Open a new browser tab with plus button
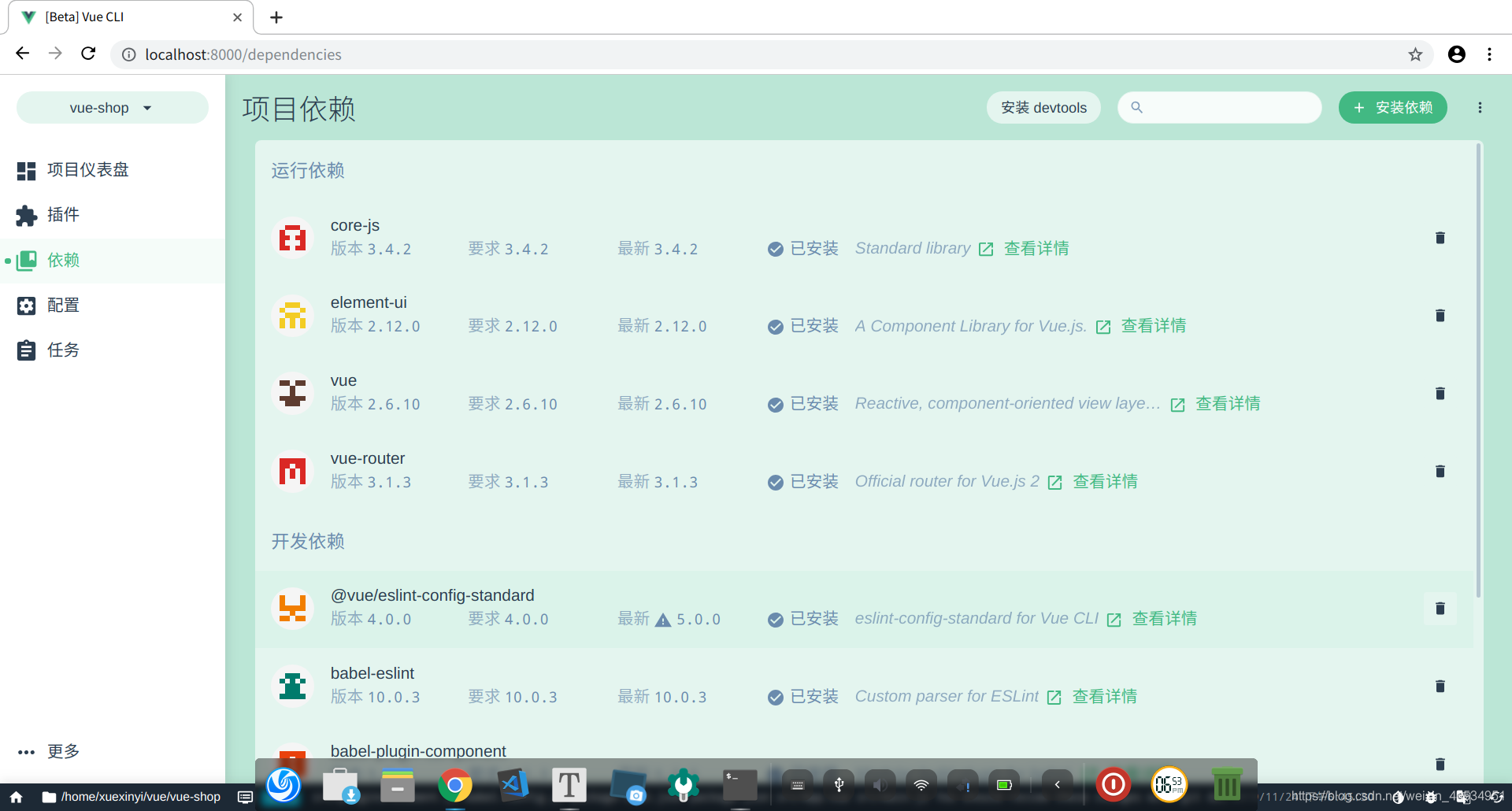The height and width of the screenshot is (811, 1512). (x=276, y=17)
